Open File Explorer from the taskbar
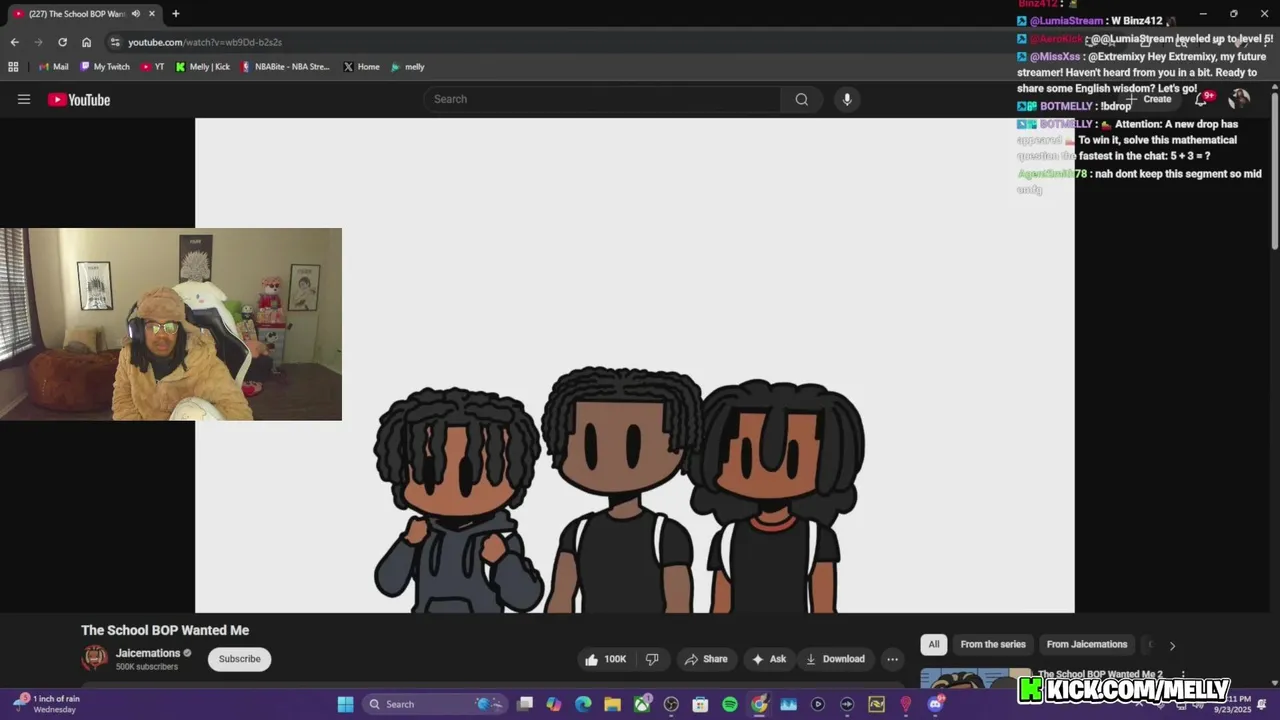The height and width of the screenshot is (720, 1280). click(x=612, y=704)
